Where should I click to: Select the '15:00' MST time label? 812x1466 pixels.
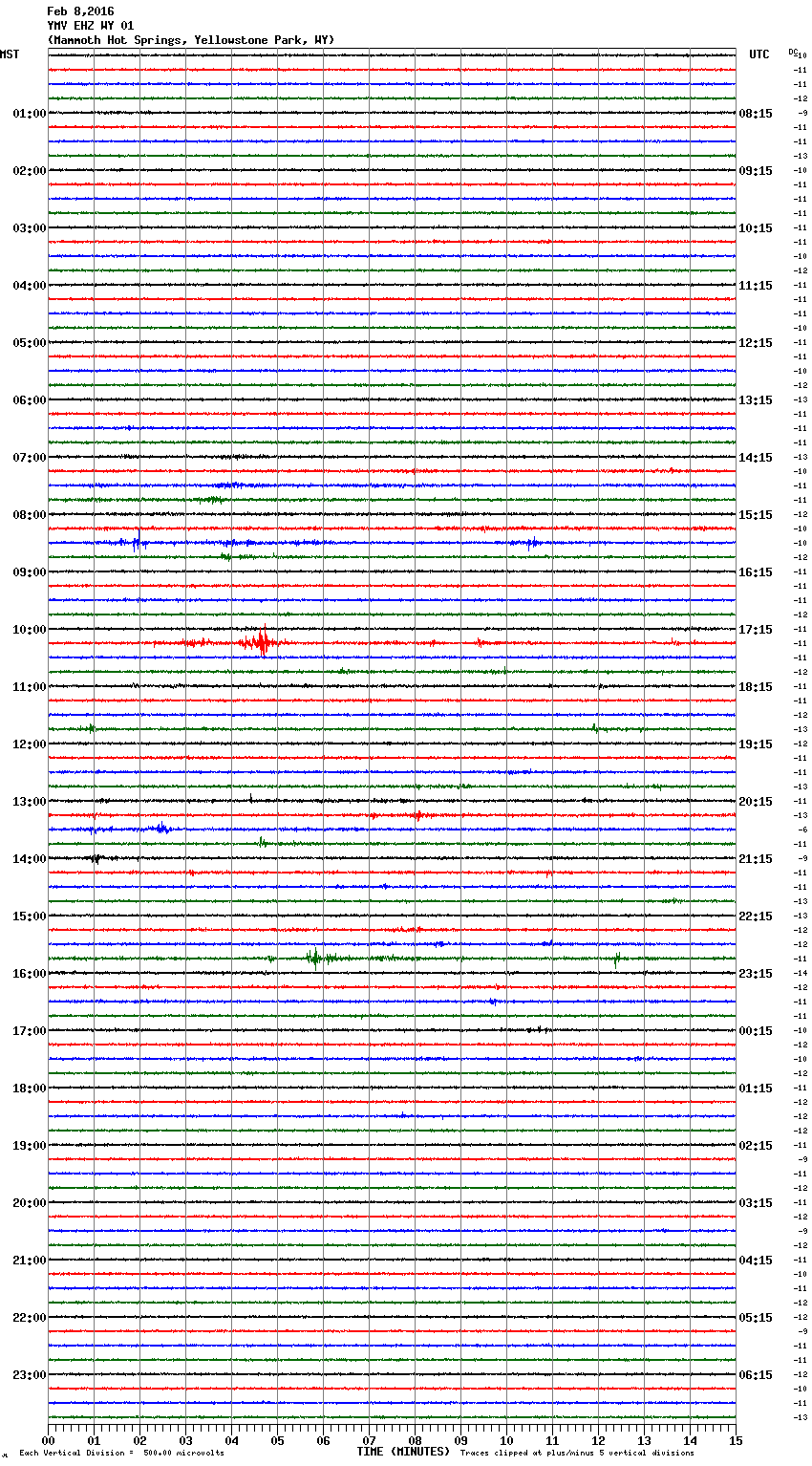click(x=30, y=916)
